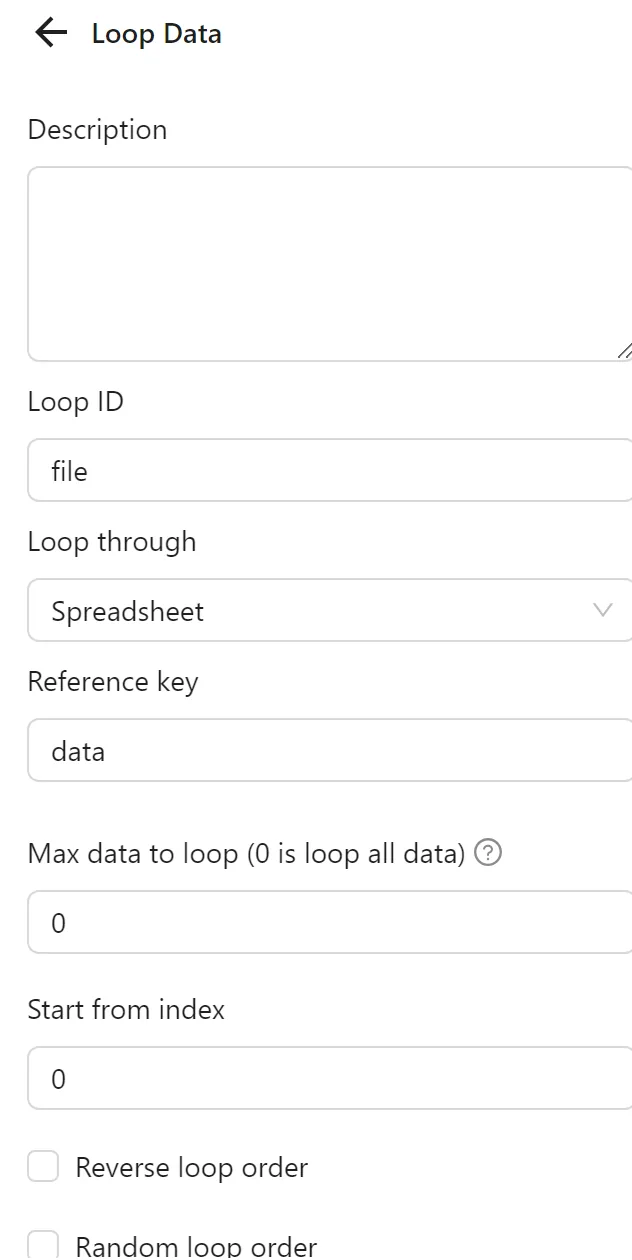The height and width of the screenshot is (1260, 632).
Task: Click the Reverse loop order label text
Action: (191, 1166)
